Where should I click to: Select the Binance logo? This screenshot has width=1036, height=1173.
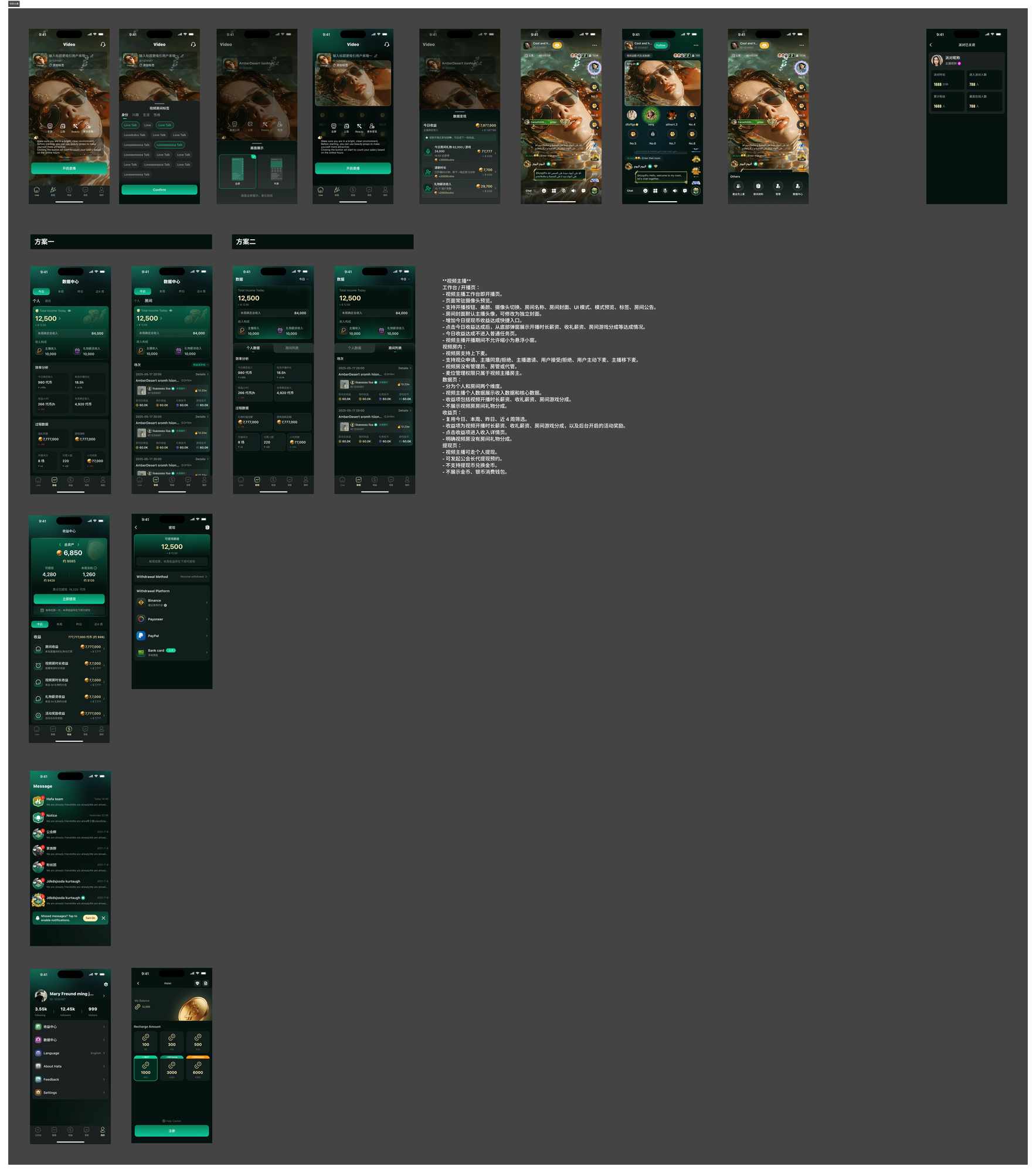click(x=141, y=602)
